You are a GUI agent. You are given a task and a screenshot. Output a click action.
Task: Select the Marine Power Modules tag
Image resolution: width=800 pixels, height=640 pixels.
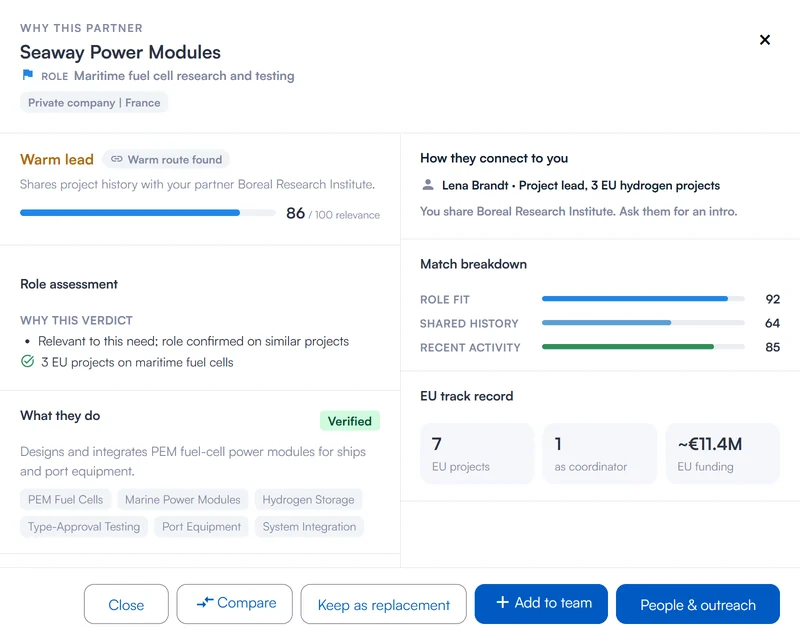point(183,500)
